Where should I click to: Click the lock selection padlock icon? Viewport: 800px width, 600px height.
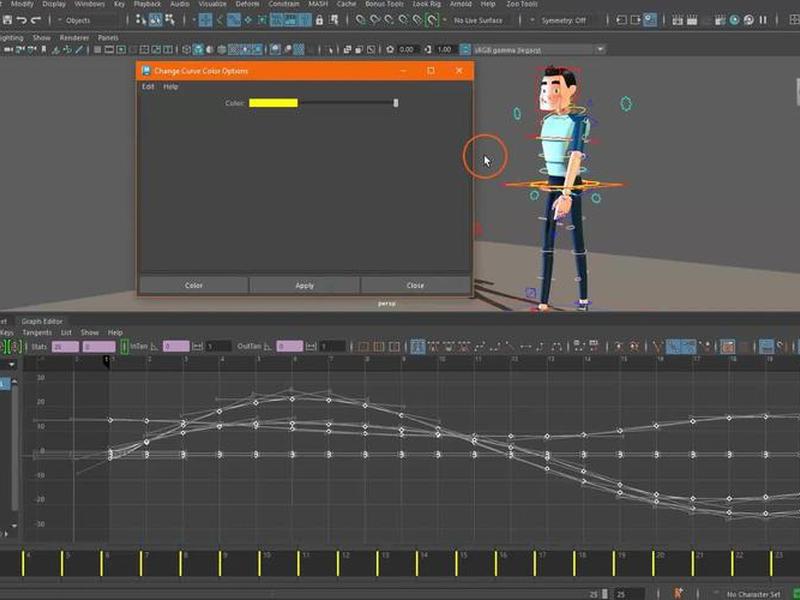click(x=319, y=20)
